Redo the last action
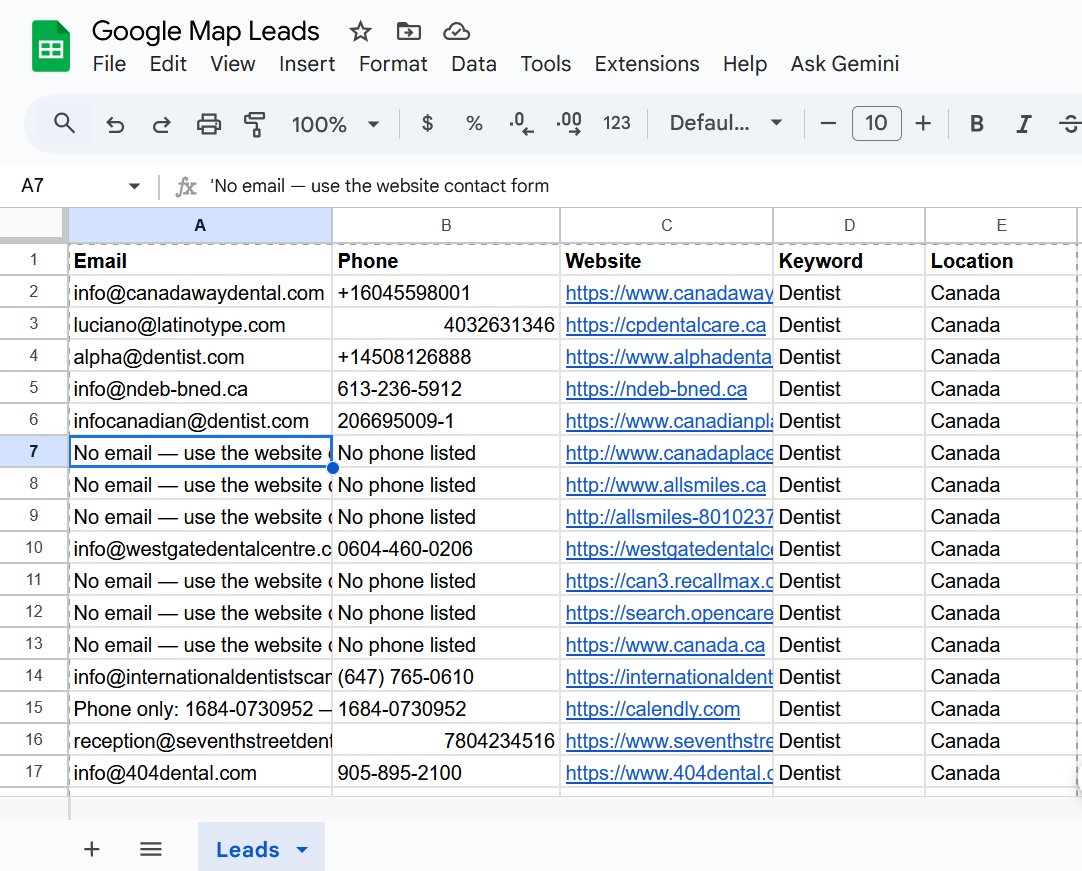The image size is (1082, 871). coord(162,123)
